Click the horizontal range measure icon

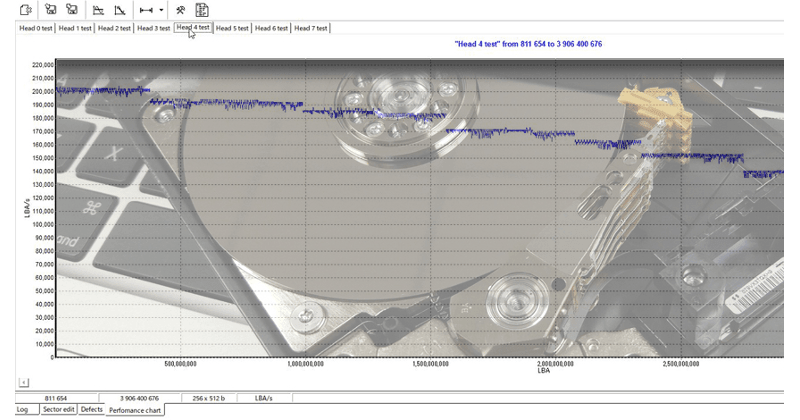pyautogui.click(x=146, y=10)
